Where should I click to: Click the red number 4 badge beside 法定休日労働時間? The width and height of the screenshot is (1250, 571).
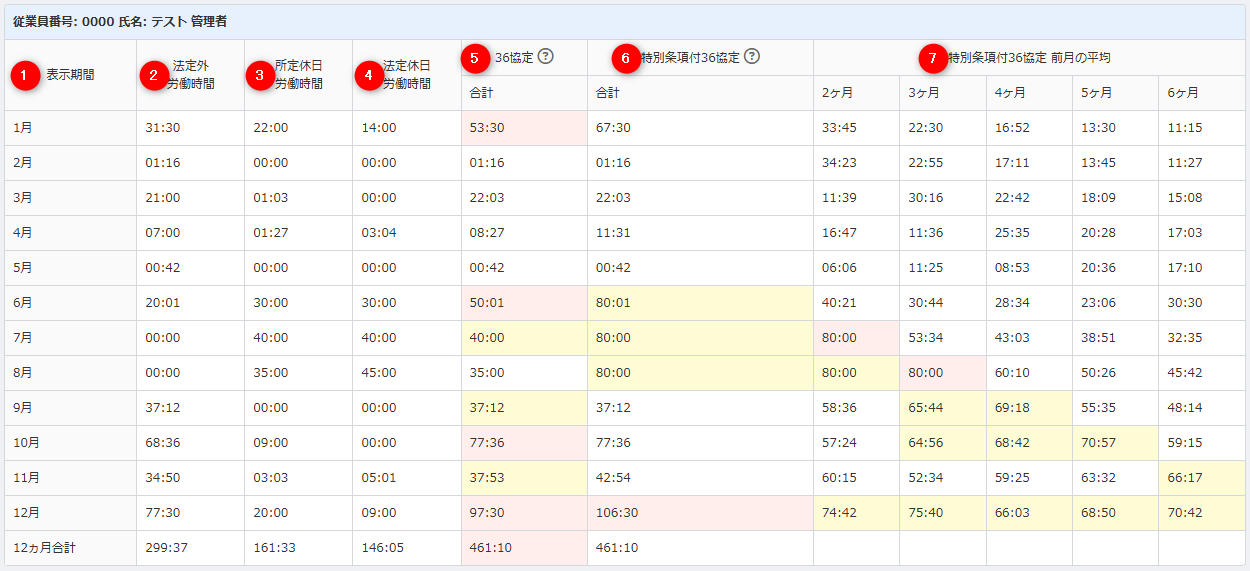[x=368, y=75]
